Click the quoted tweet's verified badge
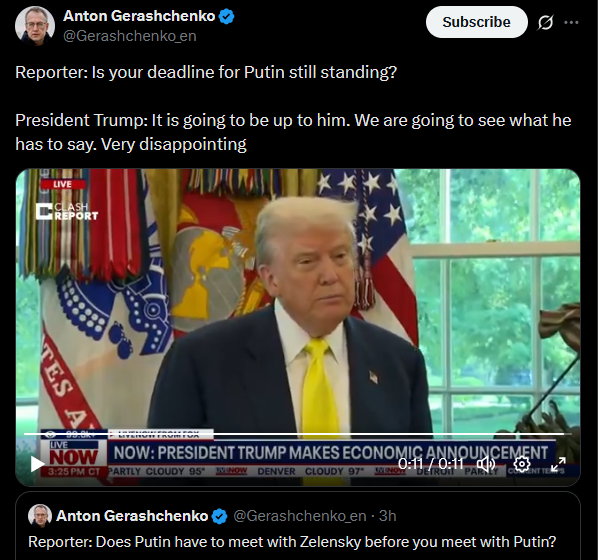598x560 pixels. point(219,516)
